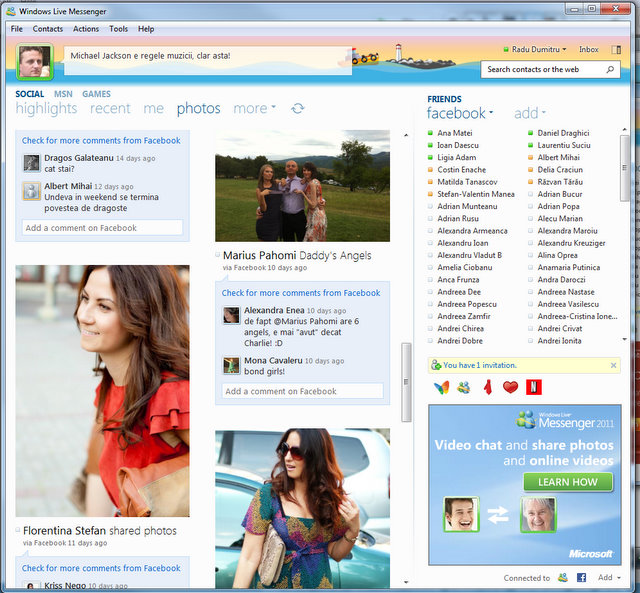Viewport: 640px width, 593px height.
Task: Click Ana Matei's green status icon
Action: click(x=430, y=133)
